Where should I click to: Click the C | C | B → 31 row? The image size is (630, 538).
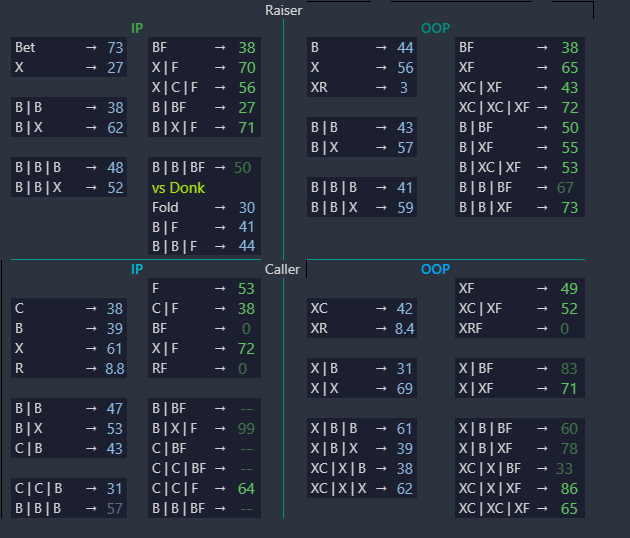tap(69, 488)
